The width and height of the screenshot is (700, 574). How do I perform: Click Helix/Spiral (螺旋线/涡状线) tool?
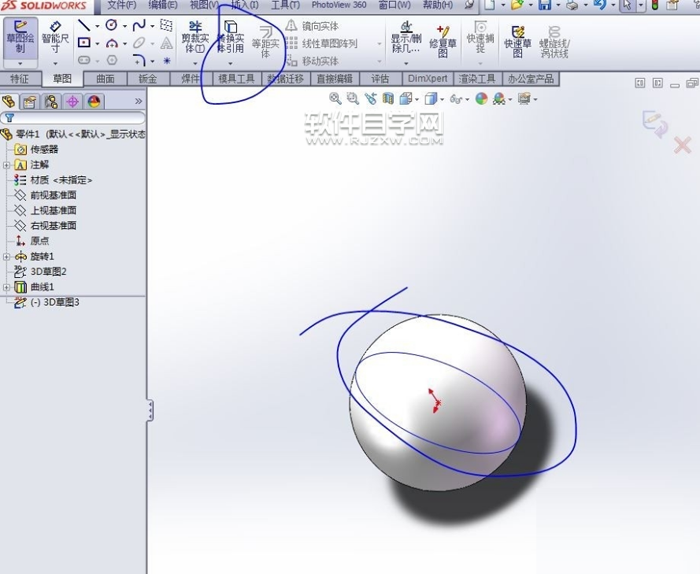coord(554,42)
